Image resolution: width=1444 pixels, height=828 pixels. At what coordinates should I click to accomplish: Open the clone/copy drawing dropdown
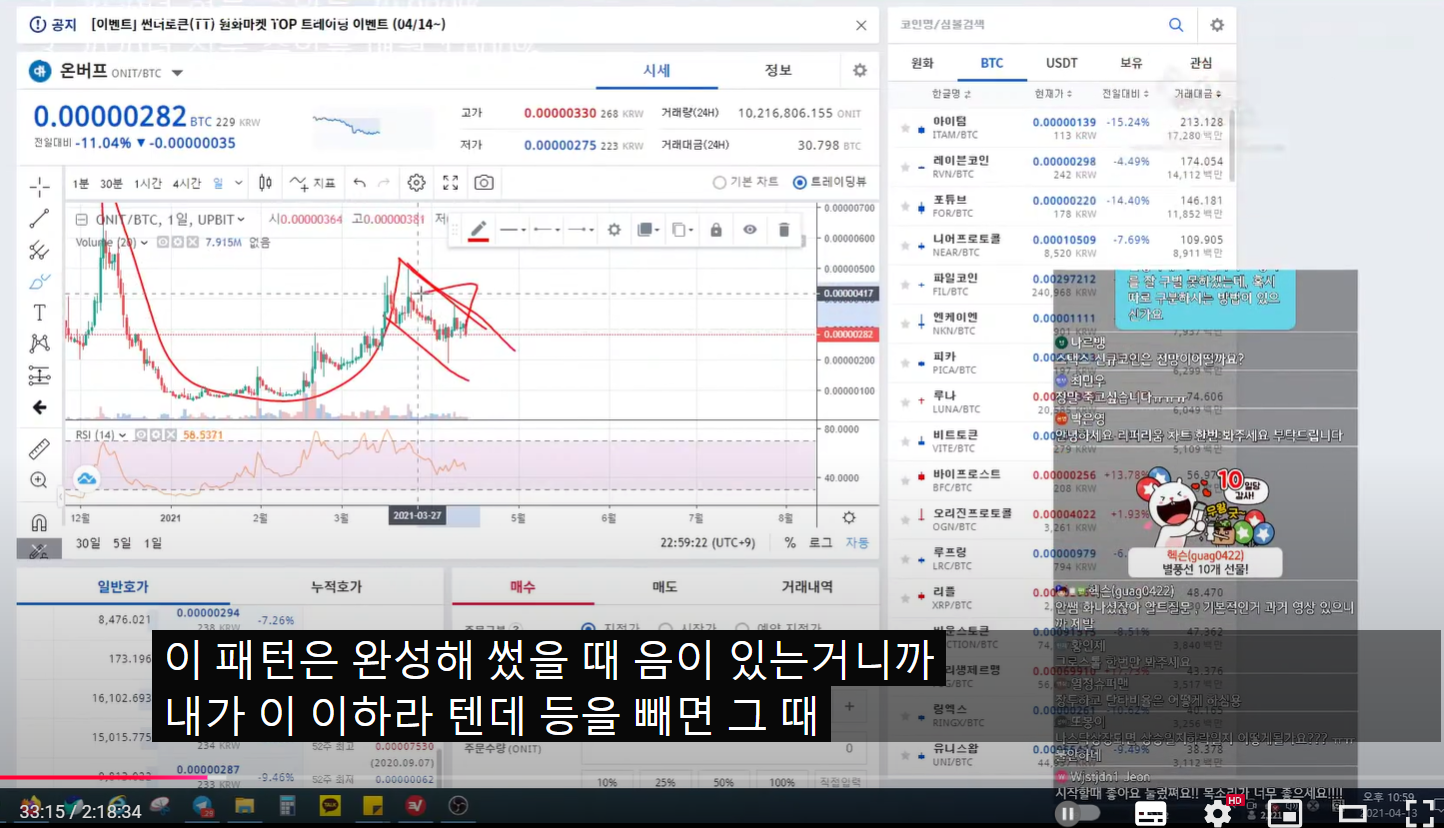pos(682,230)
